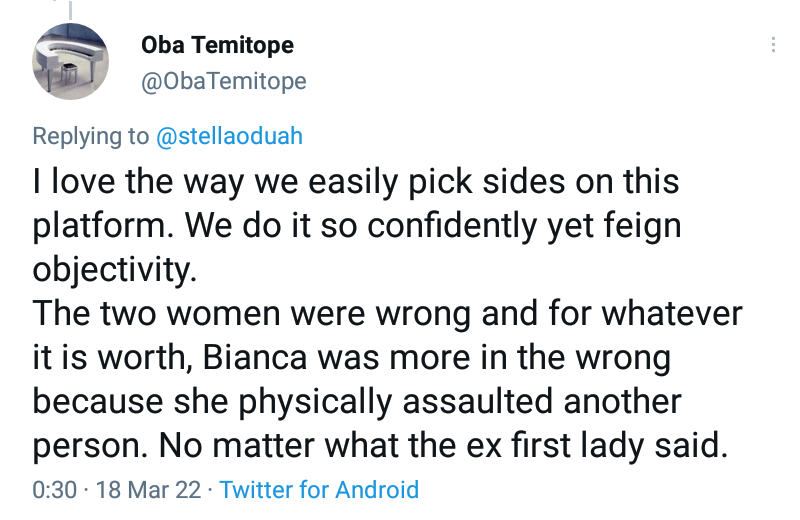Screen dimensions: 800x520
Task: Click the 18 Mar 22 date
Action: tap(147, 490)
